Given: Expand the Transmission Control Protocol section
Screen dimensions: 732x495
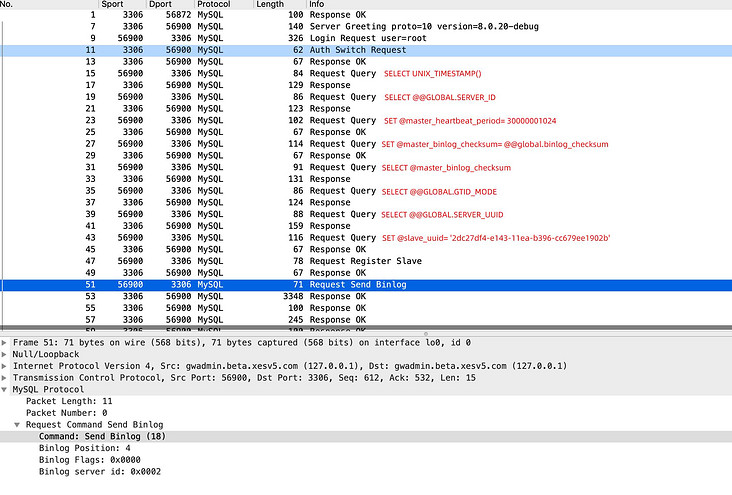Looking at the screenshot, I should click(x=4, y=378).
